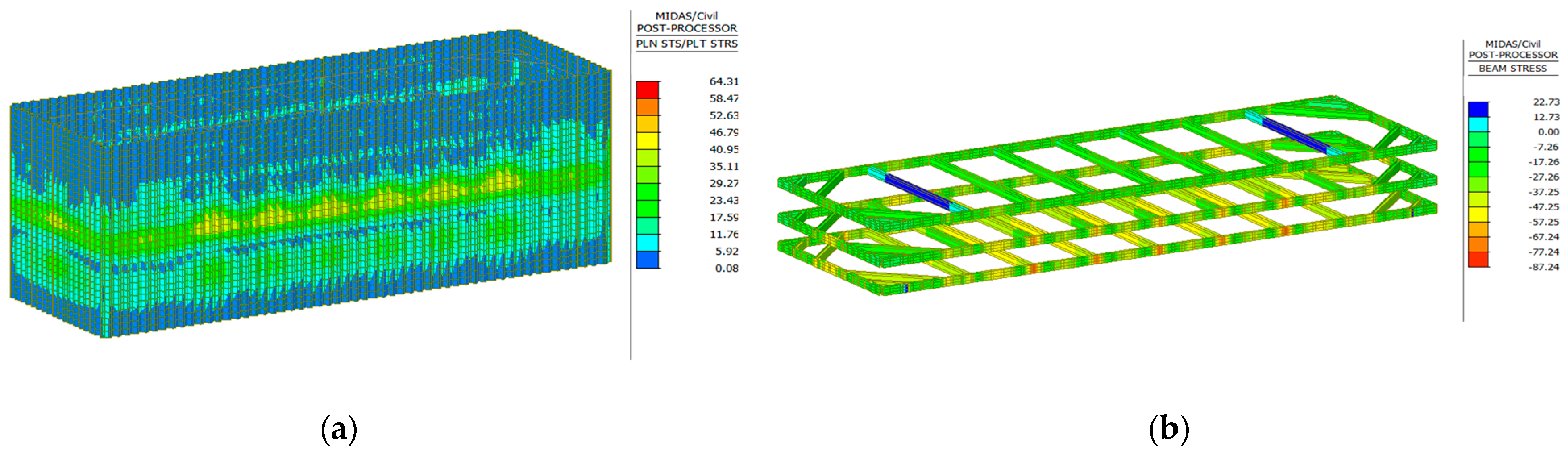Screen dimensions: 1568x456
Task: Click the red swatch in PLN STS/PLT STRS legend
Action: pos(647,90)
